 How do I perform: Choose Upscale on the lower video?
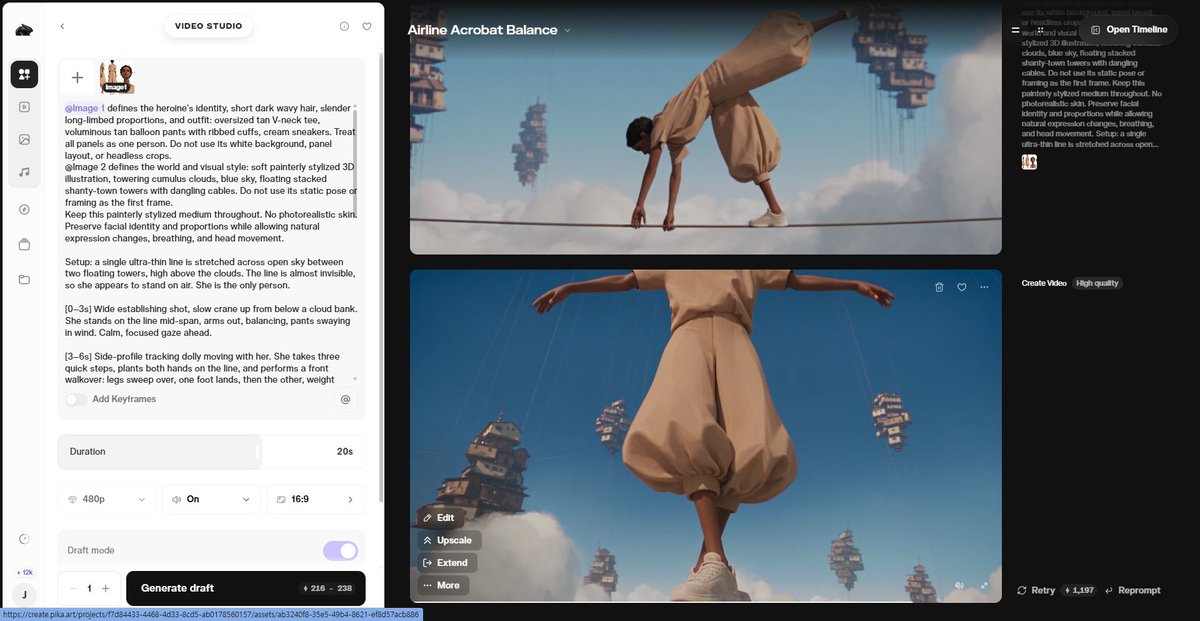click(x=447, y=540)
